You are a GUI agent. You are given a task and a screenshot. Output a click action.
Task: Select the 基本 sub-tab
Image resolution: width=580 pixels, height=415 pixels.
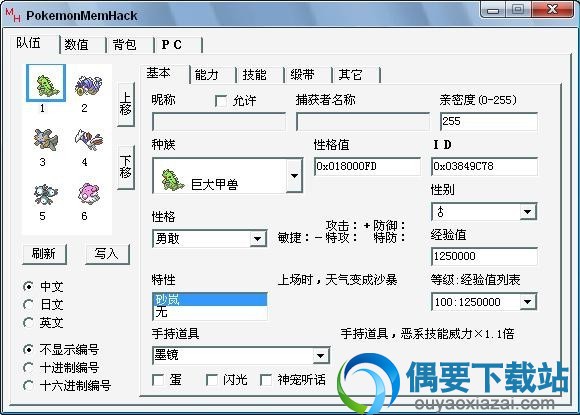[x=165, y=74]
